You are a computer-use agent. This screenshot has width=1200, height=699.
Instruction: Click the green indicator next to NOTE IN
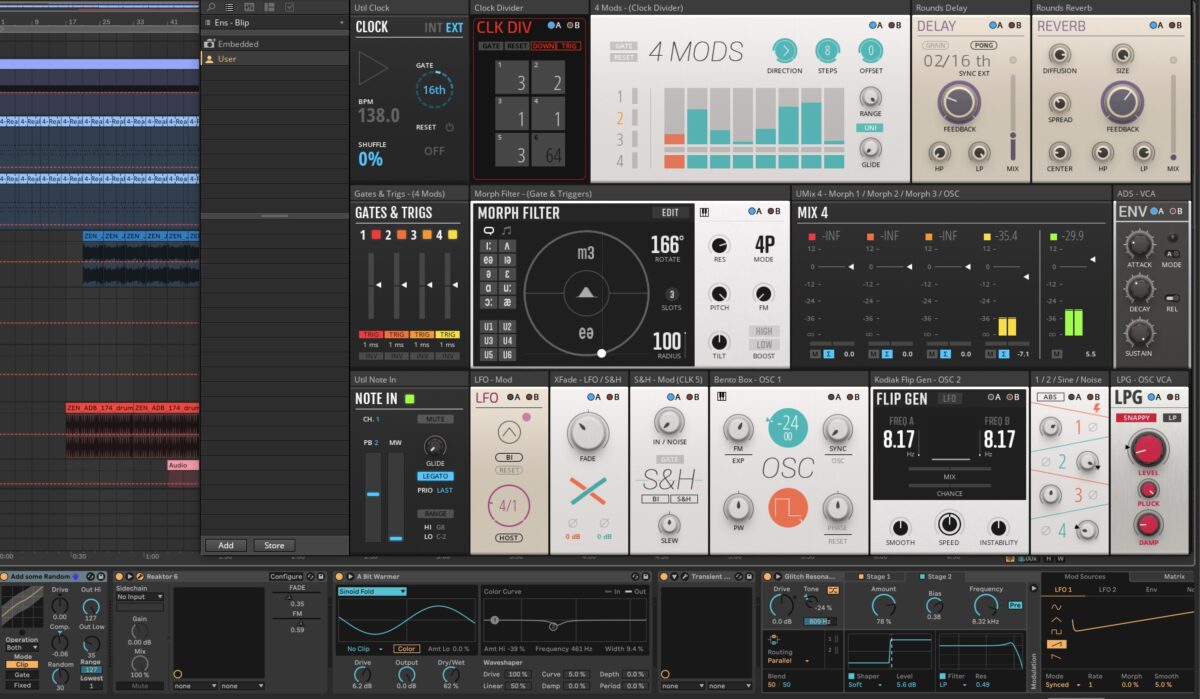pos(409,399)
